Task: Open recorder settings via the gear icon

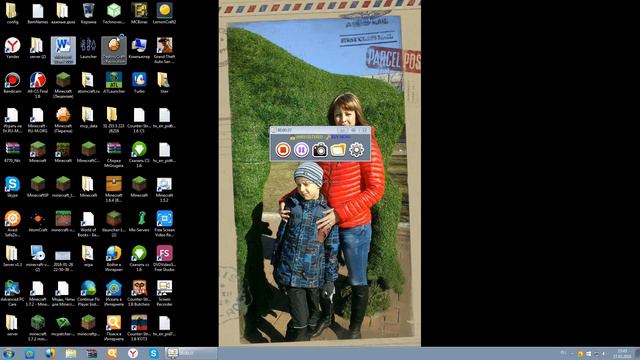Action: (356, 150)
